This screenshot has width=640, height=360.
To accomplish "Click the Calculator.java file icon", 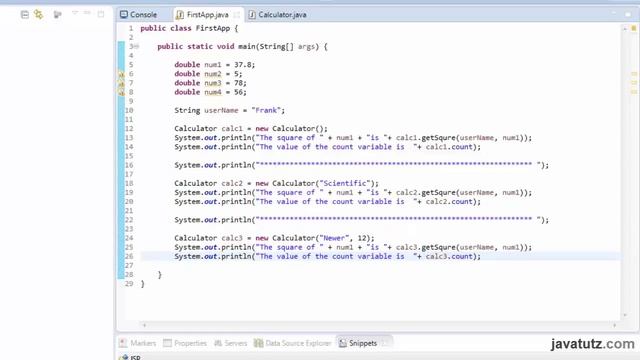I will coord(252,15).
